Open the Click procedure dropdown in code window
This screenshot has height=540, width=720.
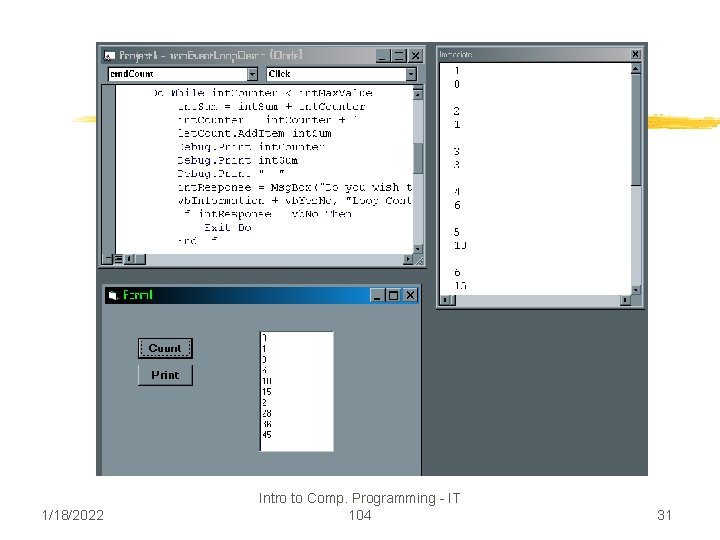tap(411, 74)
